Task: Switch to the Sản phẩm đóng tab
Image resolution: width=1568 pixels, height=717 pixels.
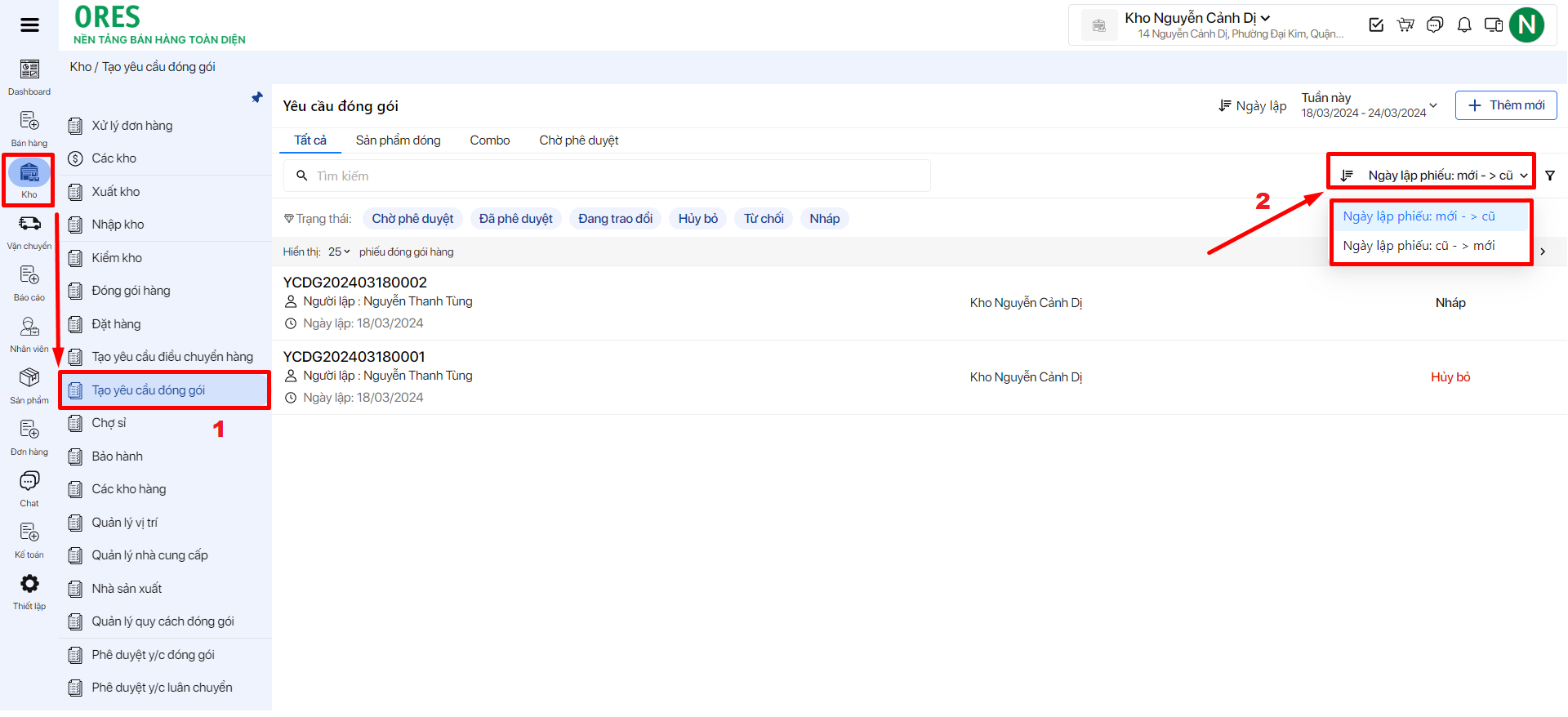Action: (x=398, y=140)
